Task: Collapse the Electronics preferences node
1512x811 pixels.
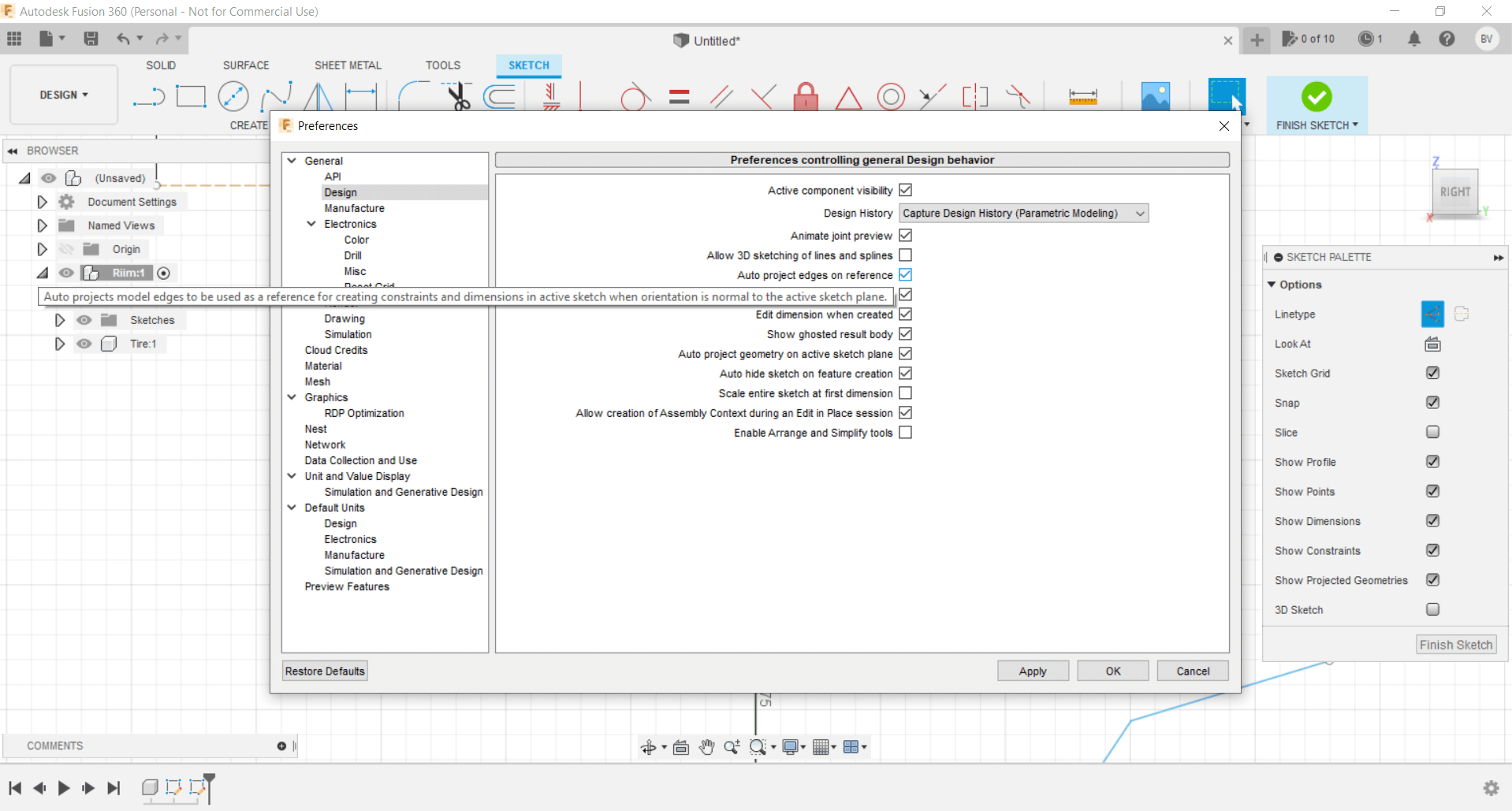Action: (x=311, y=224)
